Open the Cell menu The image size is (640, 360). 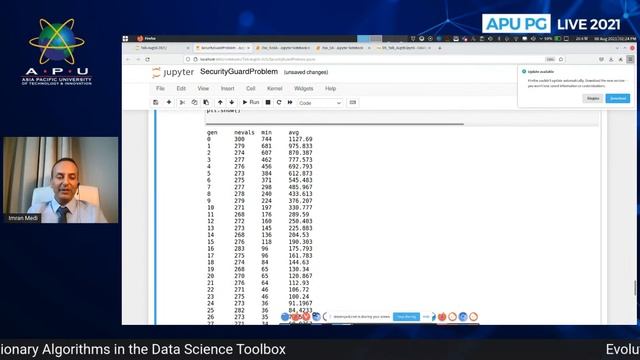point(250,89)
